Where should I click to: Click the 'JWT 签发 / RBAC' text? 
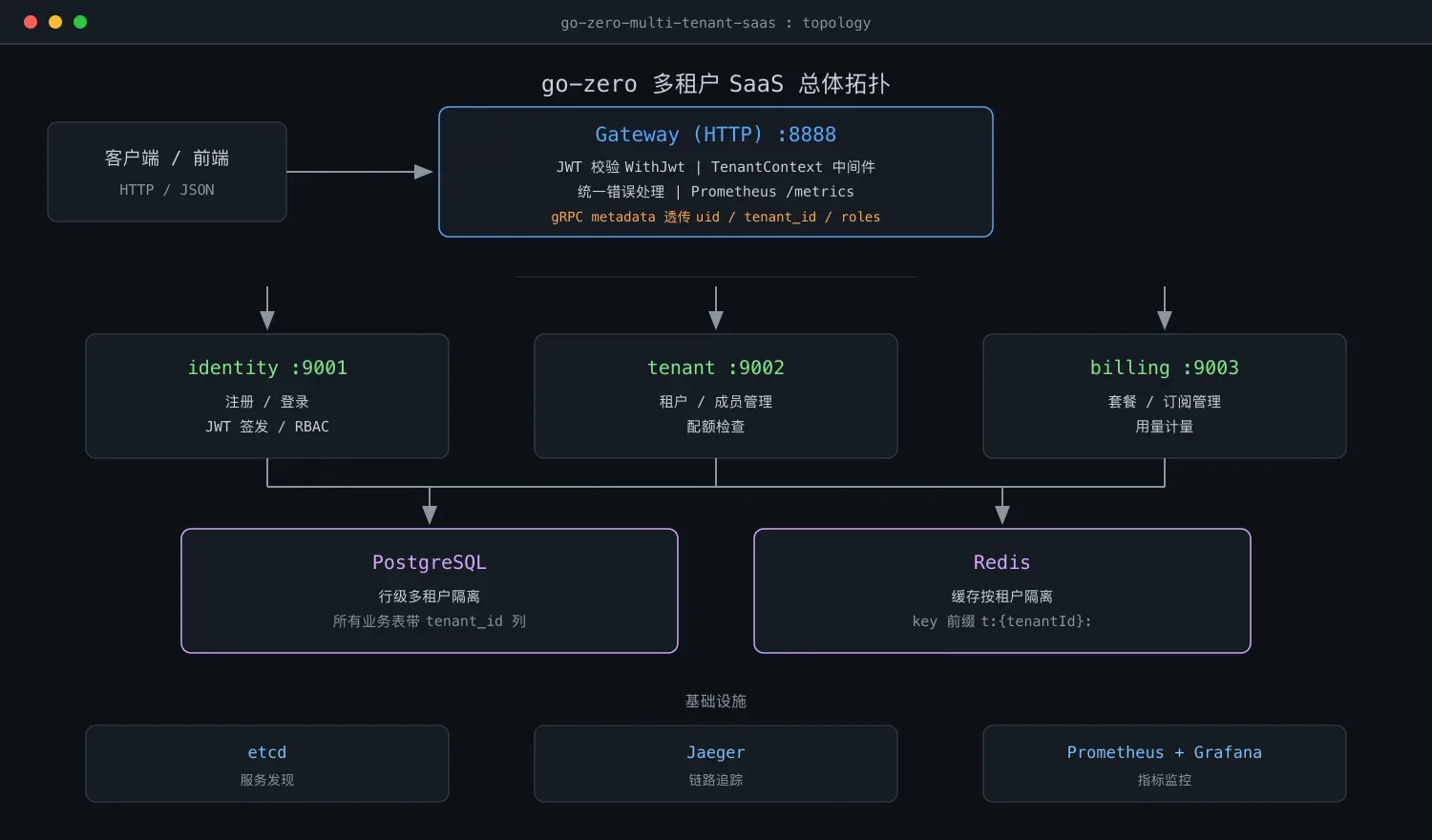[267, 427]
